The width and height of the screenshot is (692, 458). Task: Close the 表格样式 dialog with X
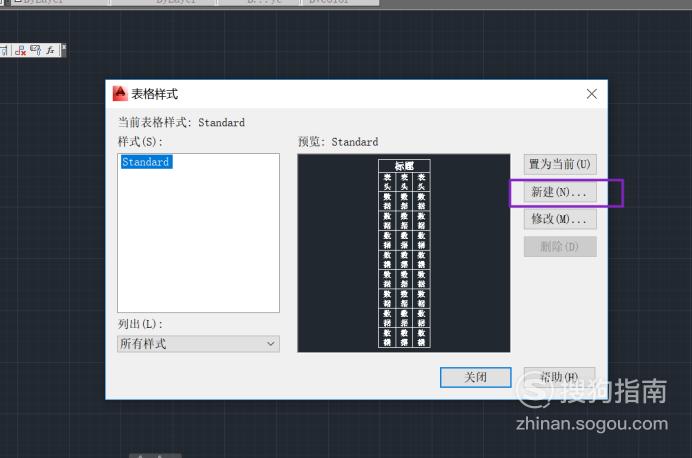point(592,94)
